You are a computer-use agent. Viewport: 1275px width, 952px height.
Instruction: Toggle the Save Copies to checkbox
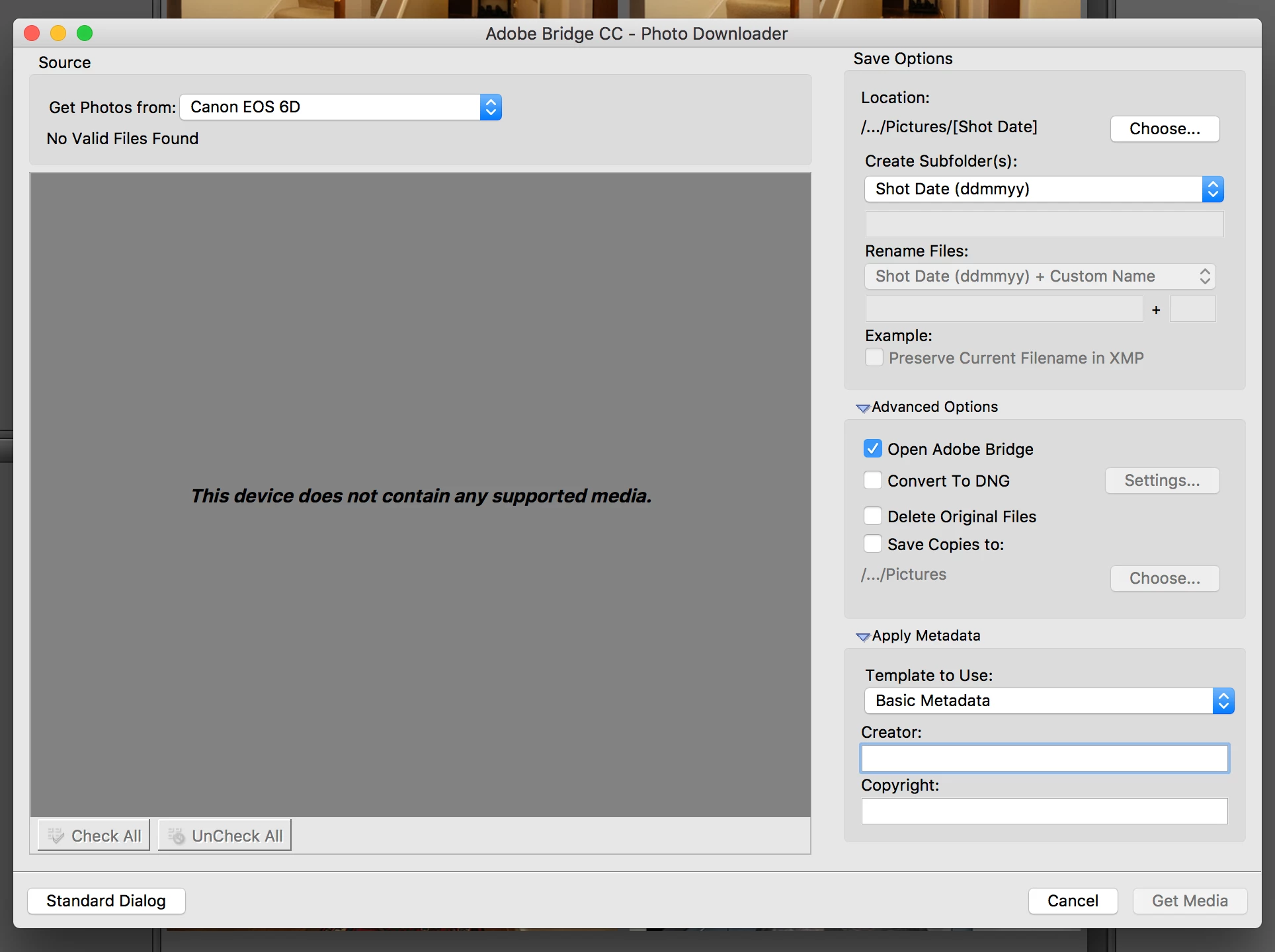point(873,544)
